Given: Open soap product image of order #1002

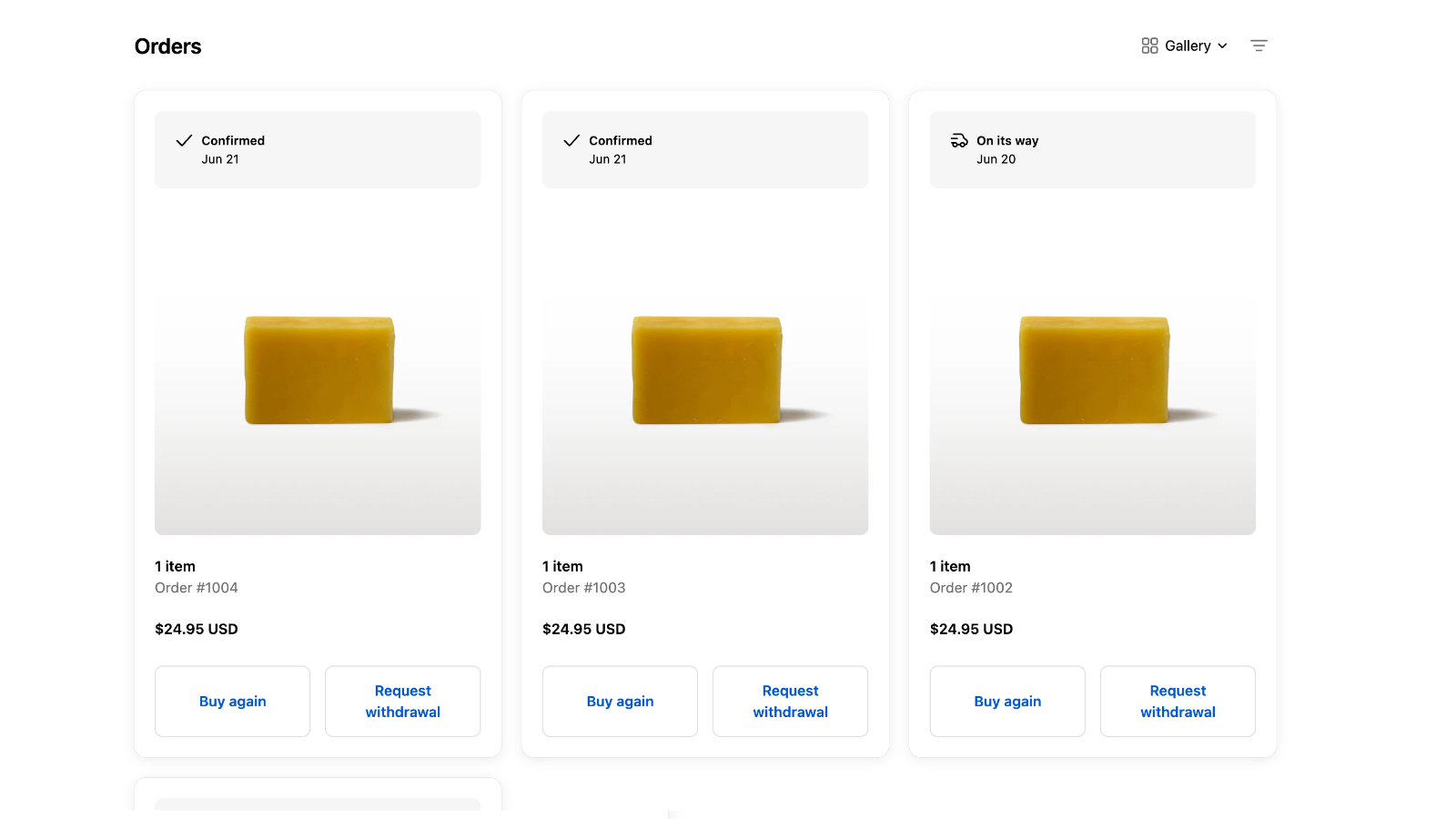Looking at the screenshot, I should click(x=1093, y=371).
